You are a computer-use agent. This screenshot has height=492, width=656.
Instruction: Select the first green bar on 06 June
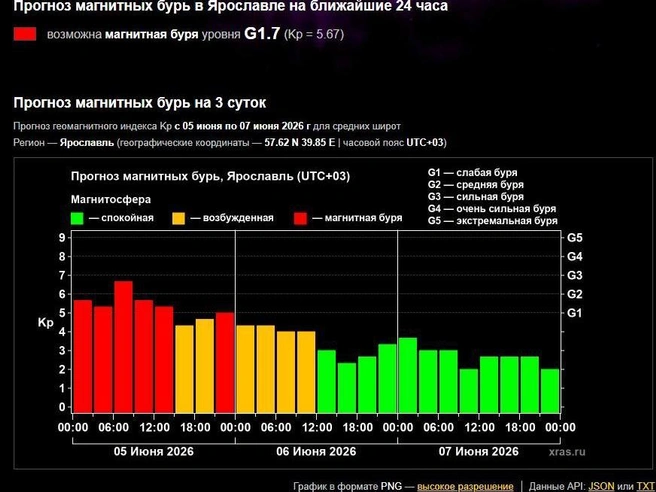[327, 382]
